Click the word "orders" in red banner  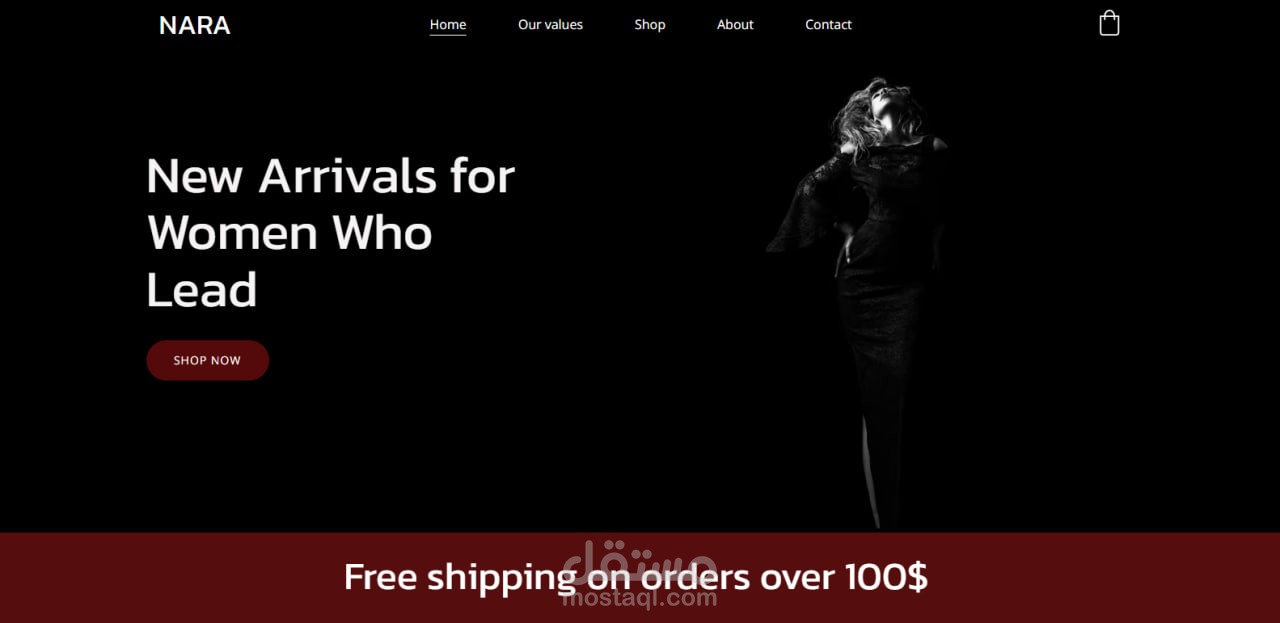(695, 578)
